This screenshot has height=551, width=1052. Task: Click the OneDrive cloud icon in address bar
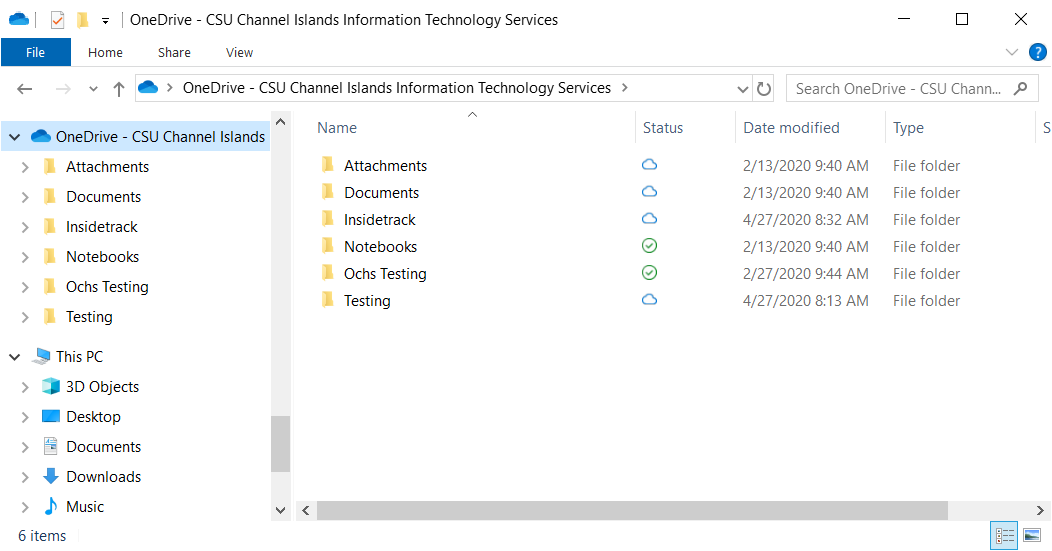coord(148,87)
